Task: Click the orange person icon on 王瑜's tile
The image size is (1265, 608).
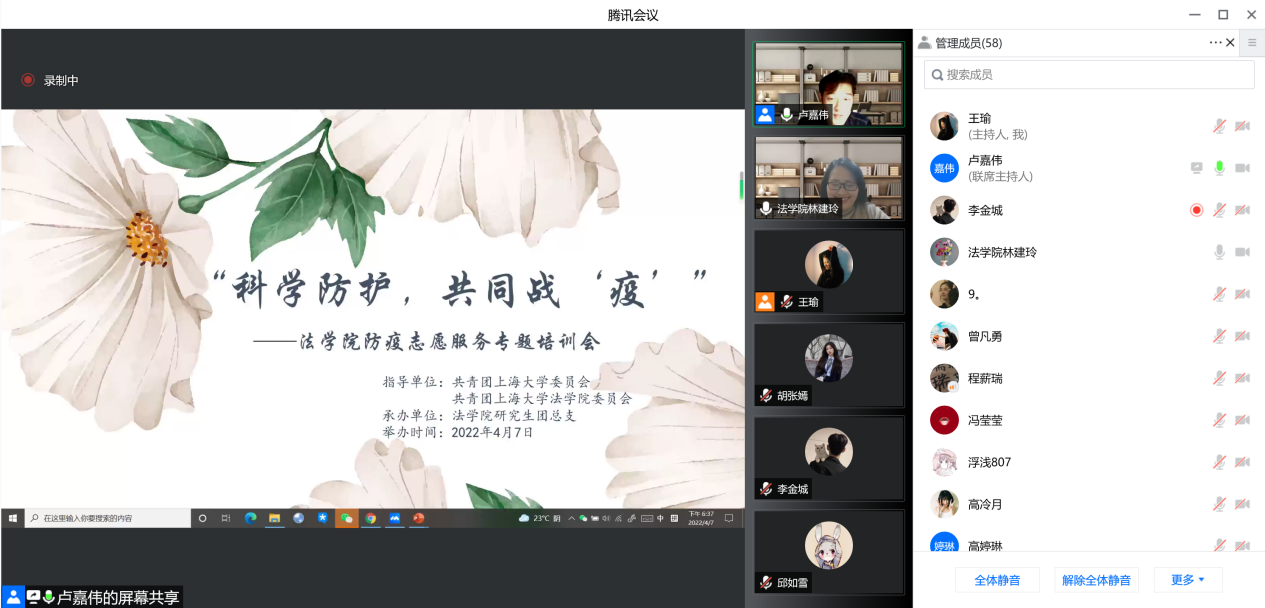Action: (x=765, y=302)
